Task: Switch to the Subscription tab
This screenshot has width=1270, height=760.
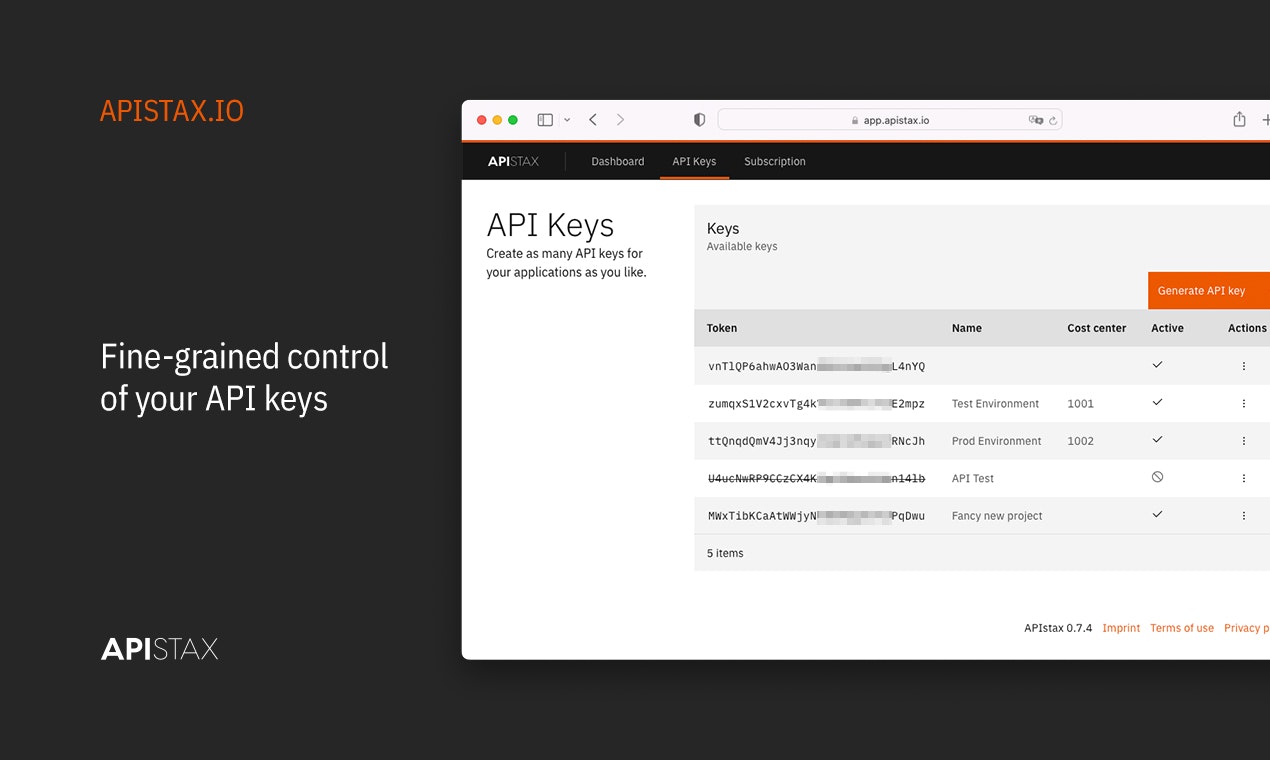Action: 775,161
